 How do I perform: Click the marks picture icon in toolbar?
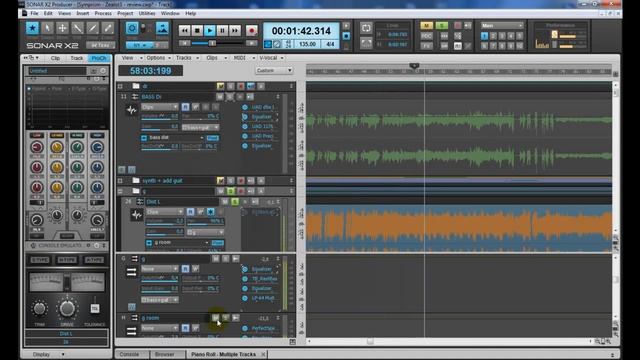point(162,28)
